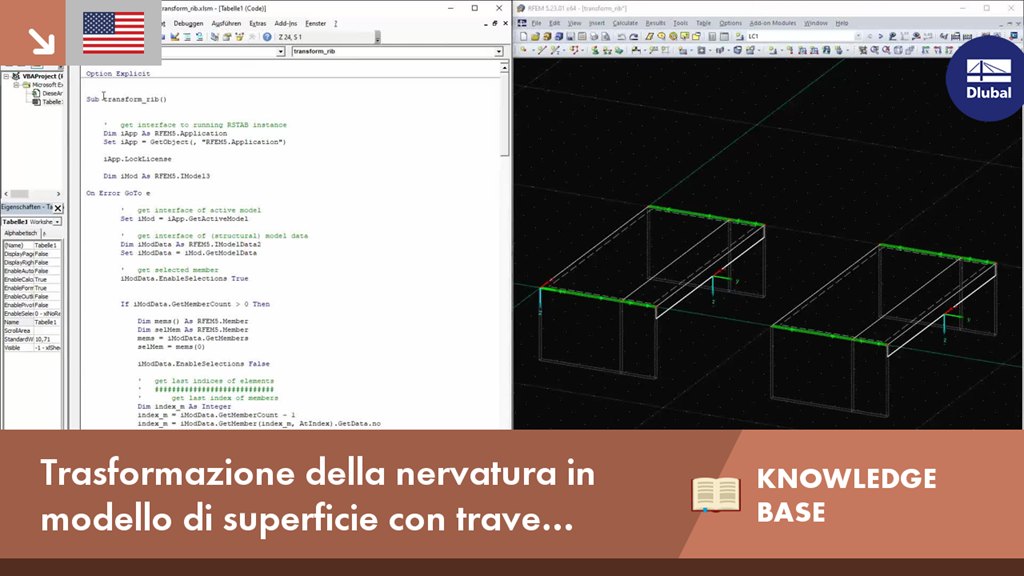The width and height of the screenshot is (1024, 576).
Task: Expand VBA toolbar options handle beside Z 24, S 1
Action: (x=377, y=38)
